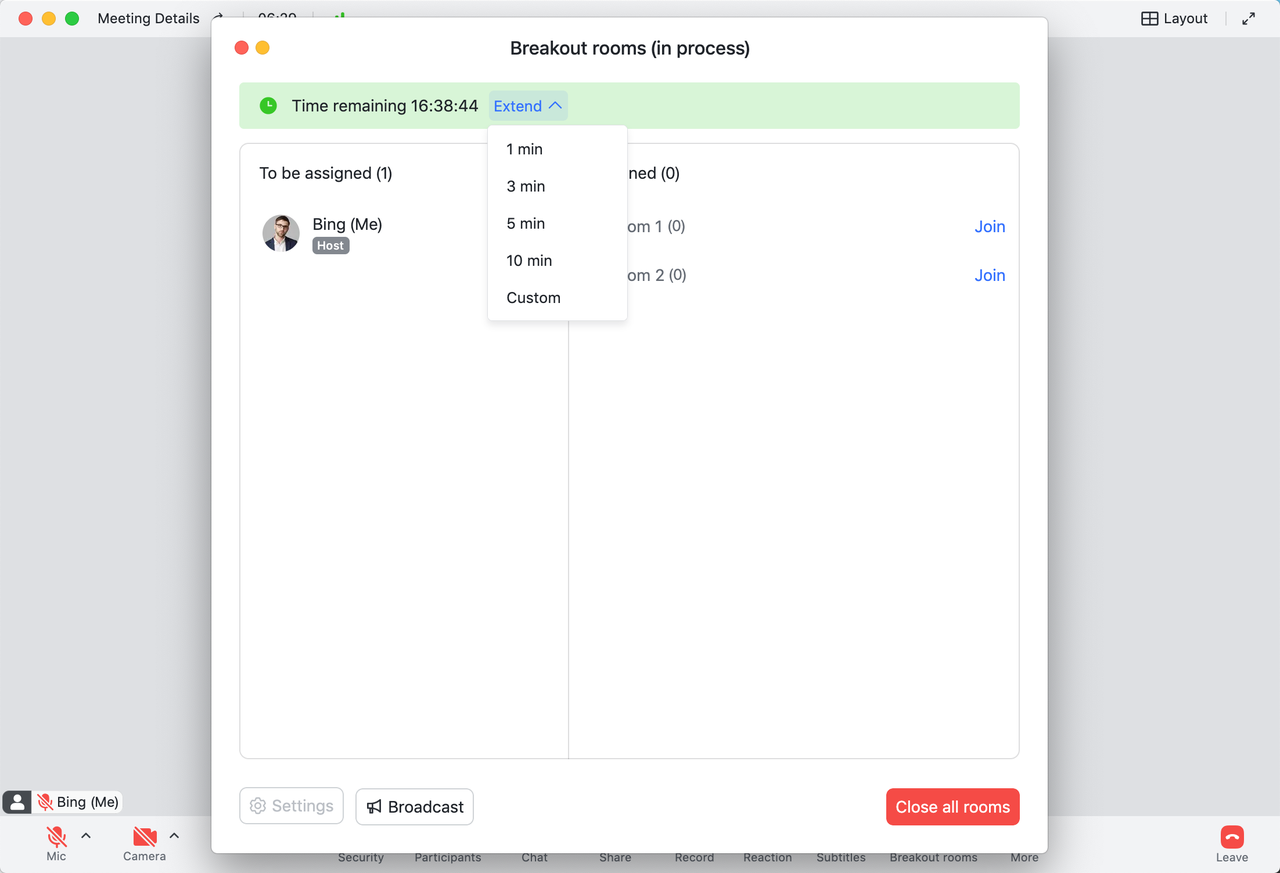
Task: Select the 1 min option
Action: coord(525,149)
